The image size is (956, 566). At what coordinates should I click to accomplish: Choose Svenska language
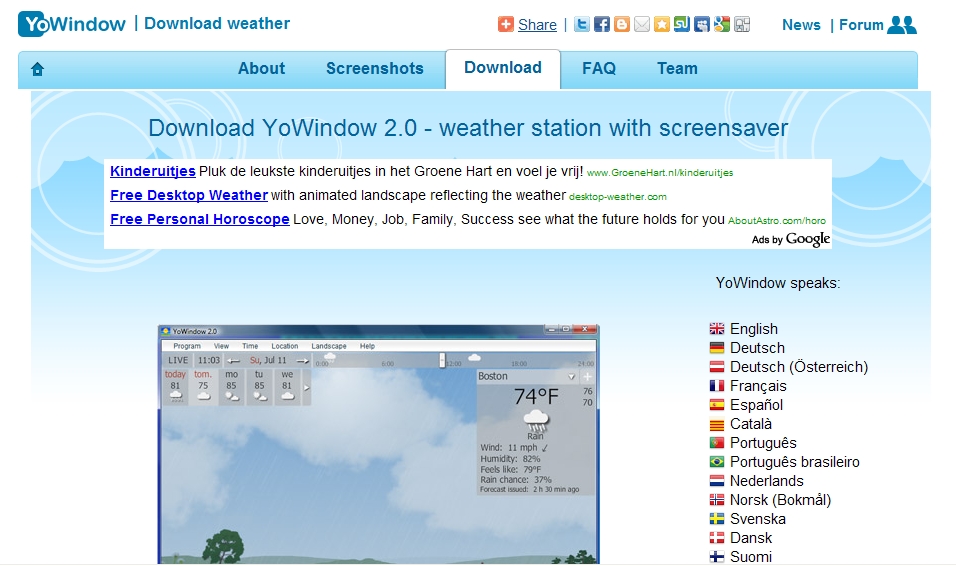click(x=758, y=518)
